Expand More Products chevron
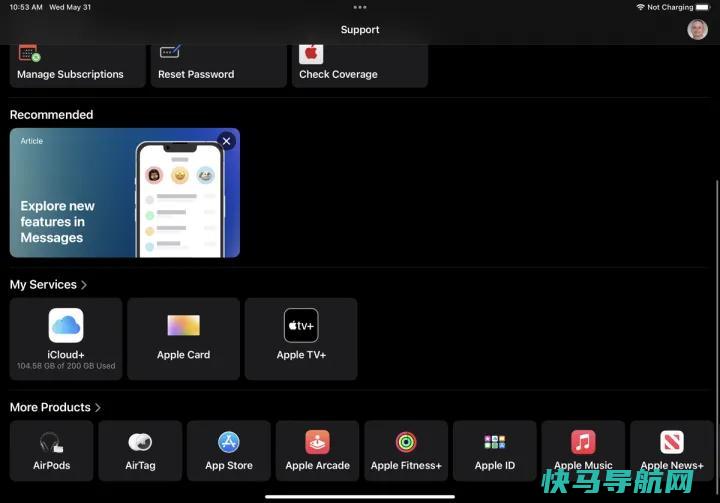The width and height of the screenshot is (720, 503). coord(98,407)
